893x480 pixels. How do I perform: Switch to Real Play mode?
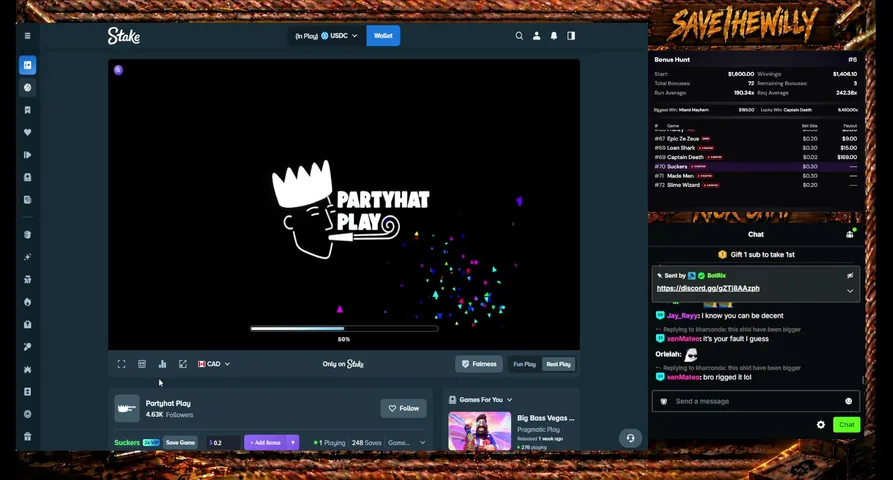coord(559,364)
